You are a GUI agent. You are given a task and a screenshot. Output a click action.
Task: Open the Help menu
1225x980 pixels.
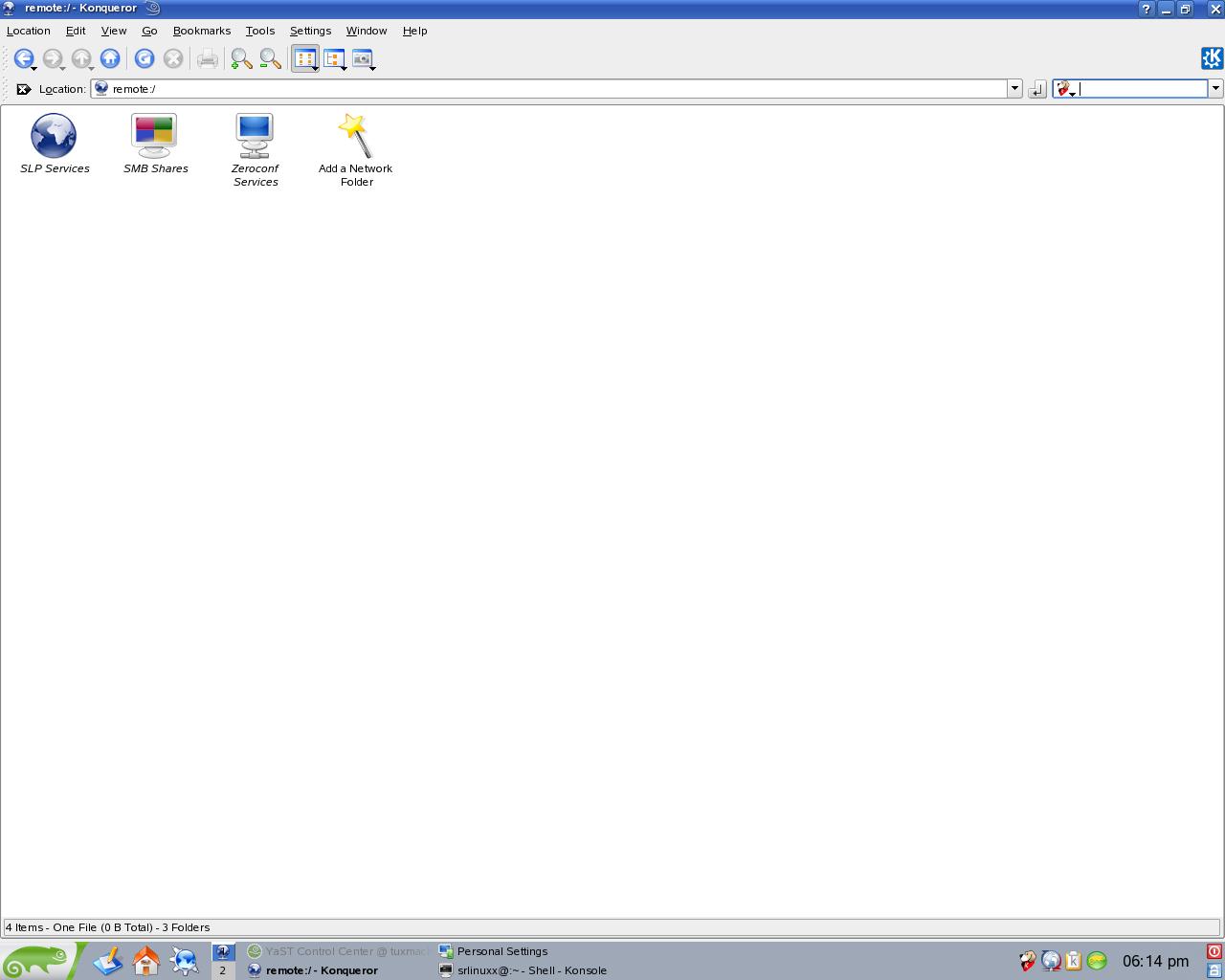414,31
